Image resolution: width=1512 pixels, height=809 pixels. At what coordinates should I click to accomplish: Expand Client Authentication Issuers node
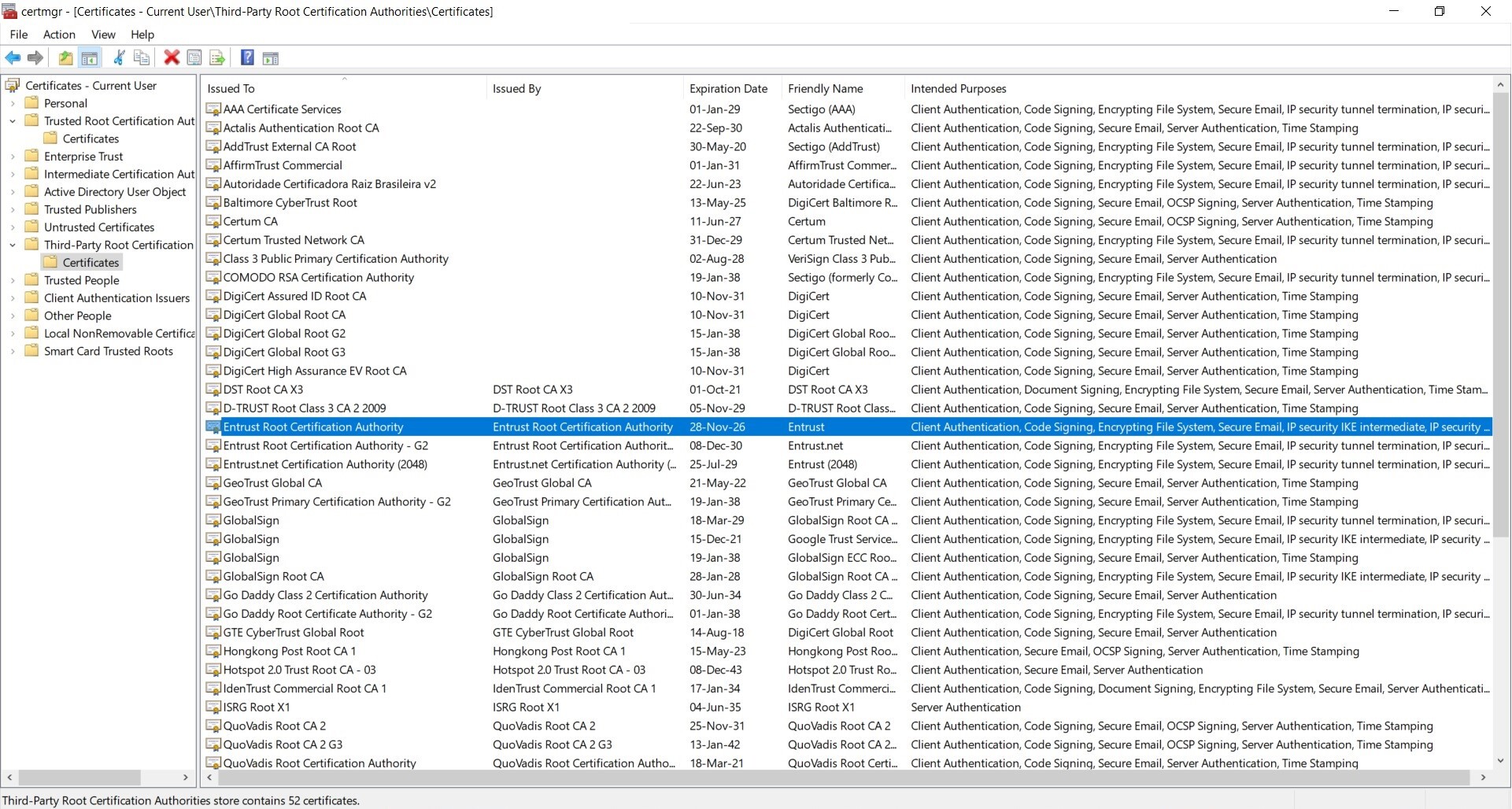point(13,298)
